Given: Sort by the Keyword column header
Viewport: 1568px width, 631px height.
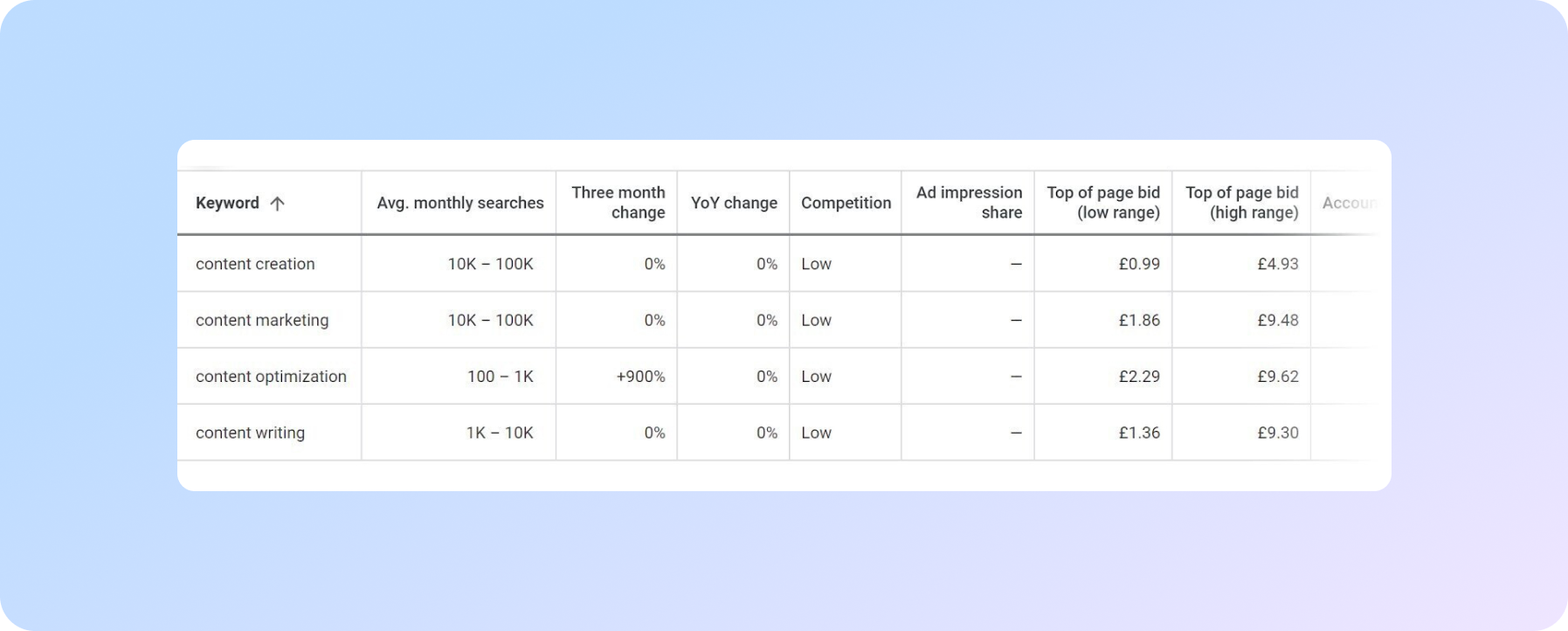Looking at the screenshot, I should coord(227,202).
